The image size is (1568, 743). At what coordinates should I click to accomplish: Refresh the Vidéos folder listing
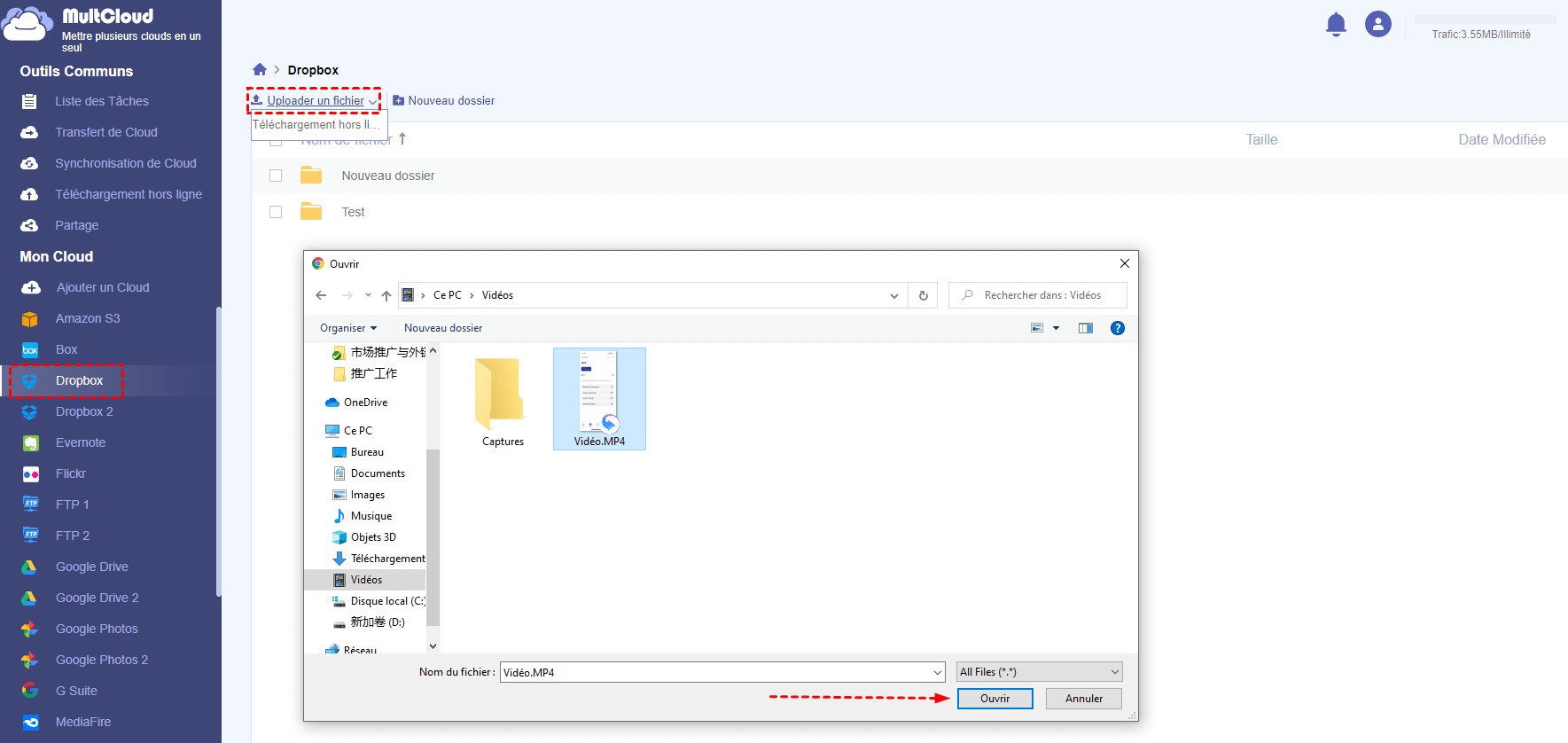pyautogui.click(x=924, y=295)
